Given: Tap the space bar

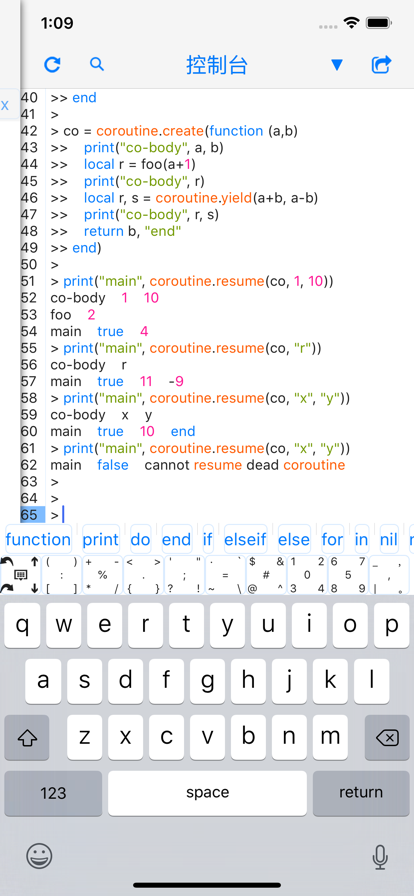Looking at the screenshot, I should tap(207, 793).
